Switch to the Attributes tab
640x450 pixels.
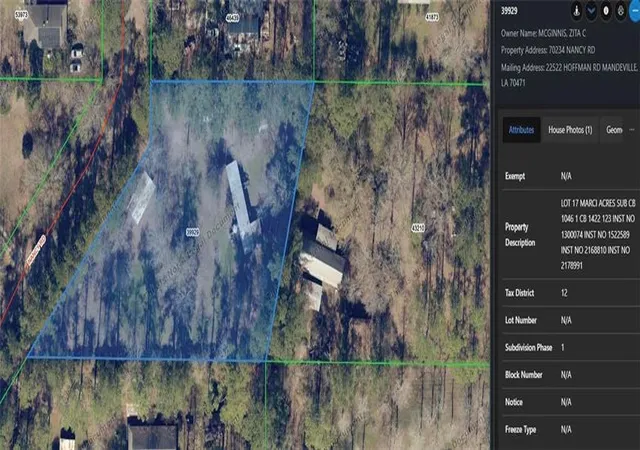(x=521, y=130)
